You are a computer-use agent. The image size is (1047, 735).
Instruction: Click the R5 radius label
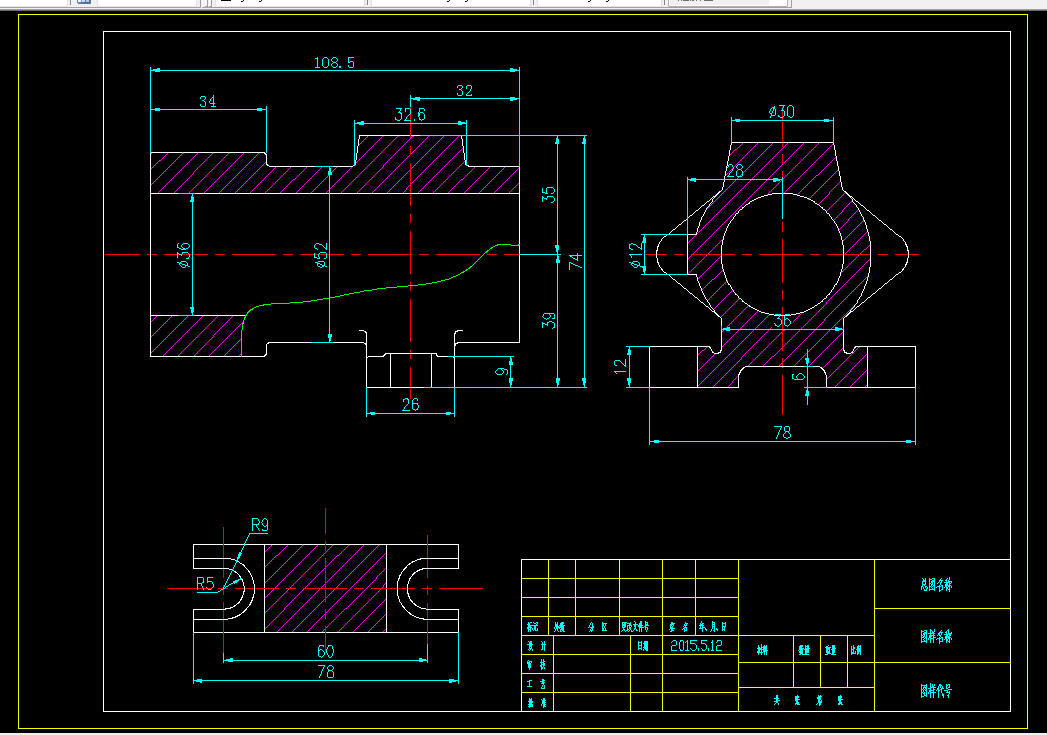click(x=206, y=584)
